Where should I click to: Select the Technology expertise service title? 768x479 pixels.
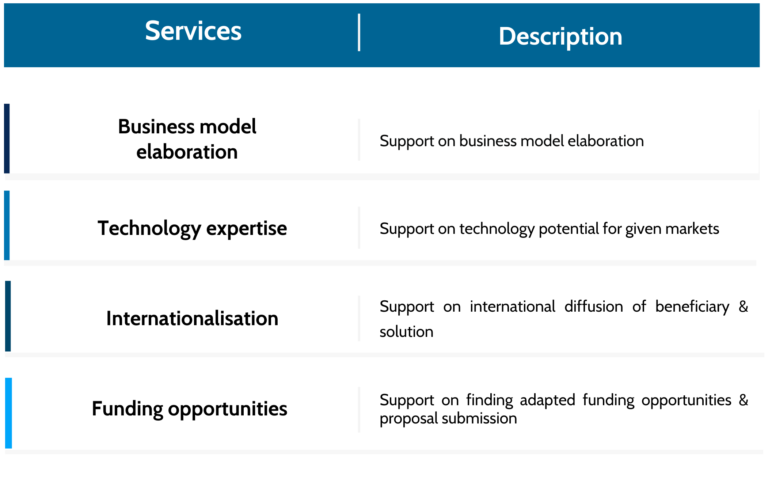click(192, 228)
